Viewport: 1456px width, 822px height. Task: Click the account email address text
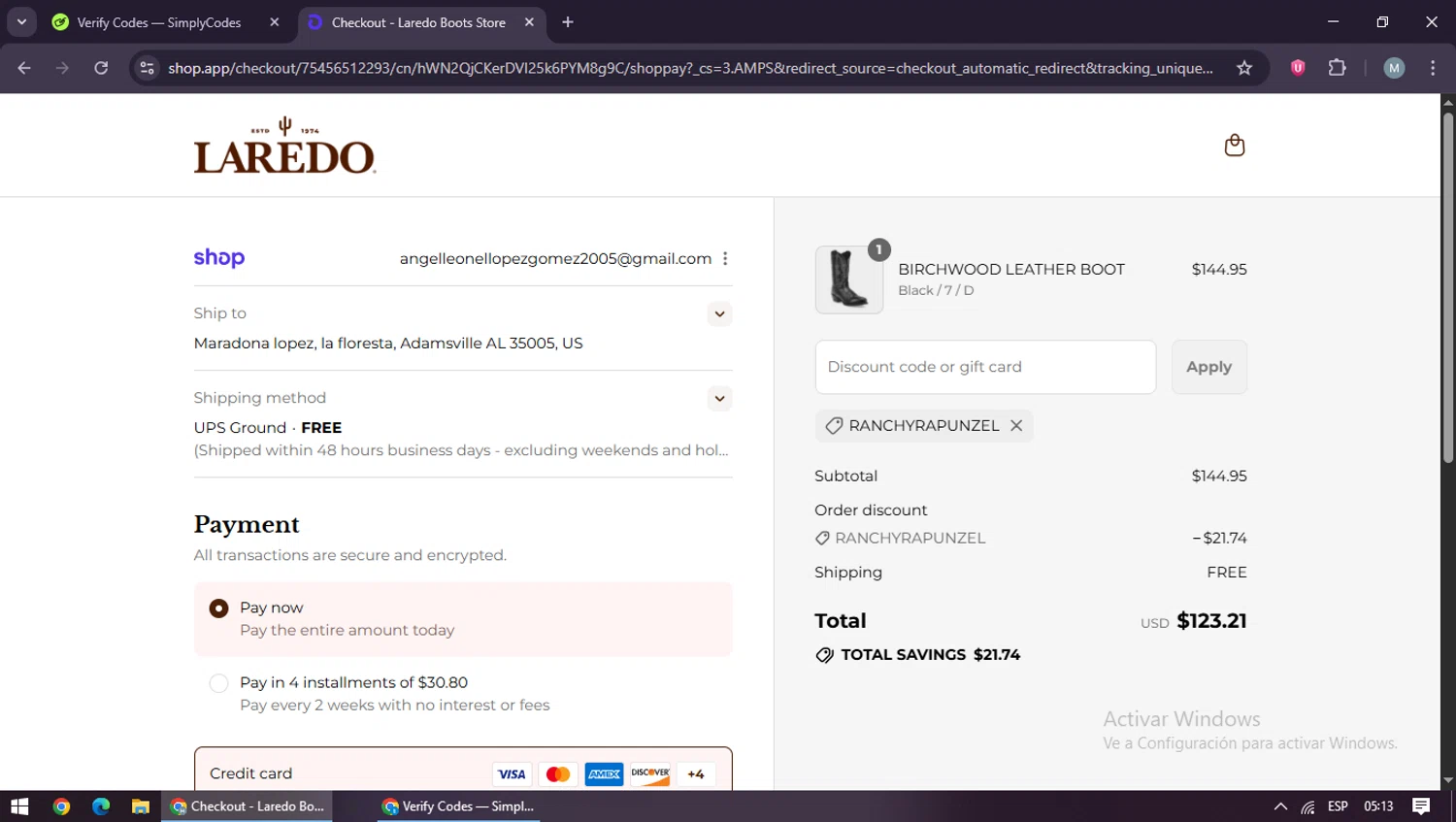pos(555,259)
